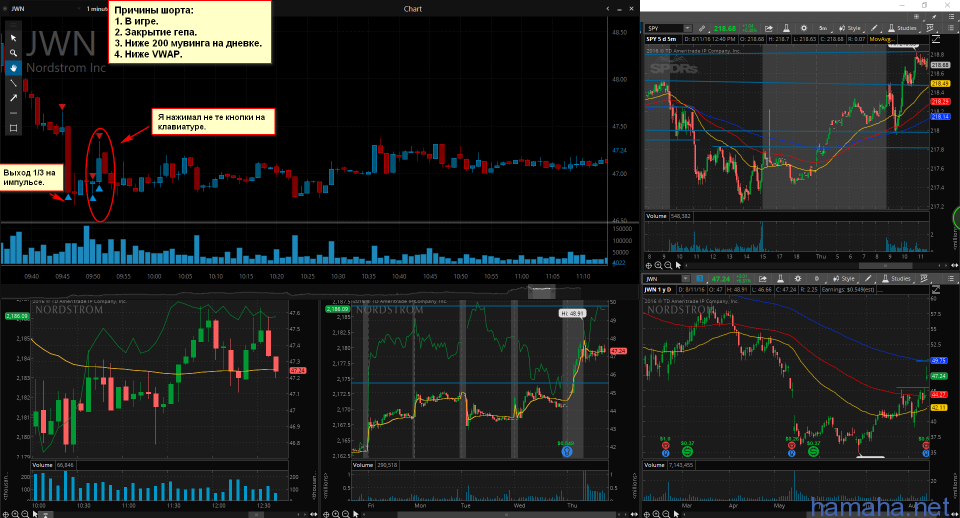The height and width of the screenshot is (518, 960).
Task: Click the blue earnings bulb on the weekly chart
Action: click(x=566, y=452)
